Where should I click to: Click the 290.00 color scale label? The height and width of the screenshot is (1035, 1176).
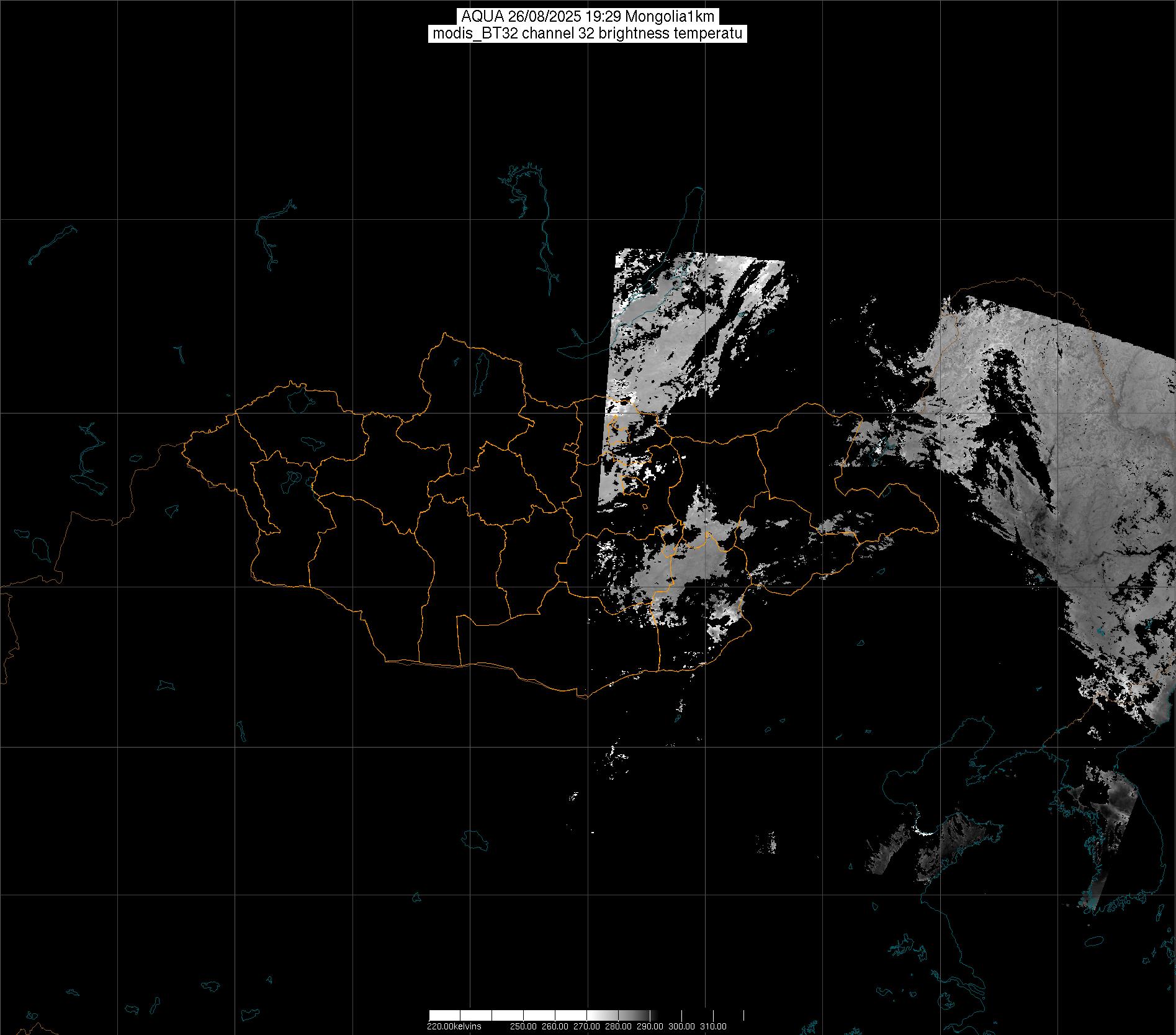[x=650, y=1026]
